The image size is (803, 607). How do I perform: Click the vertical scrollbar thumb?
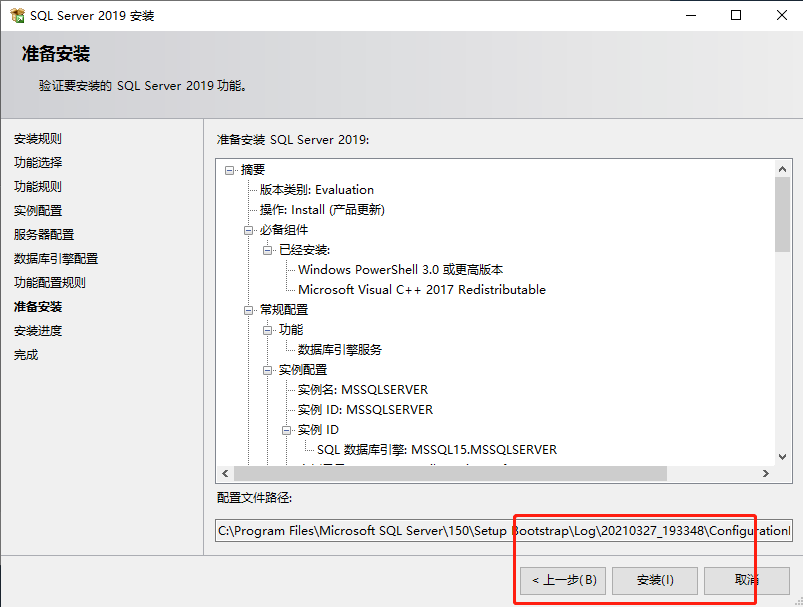point(783,215)
